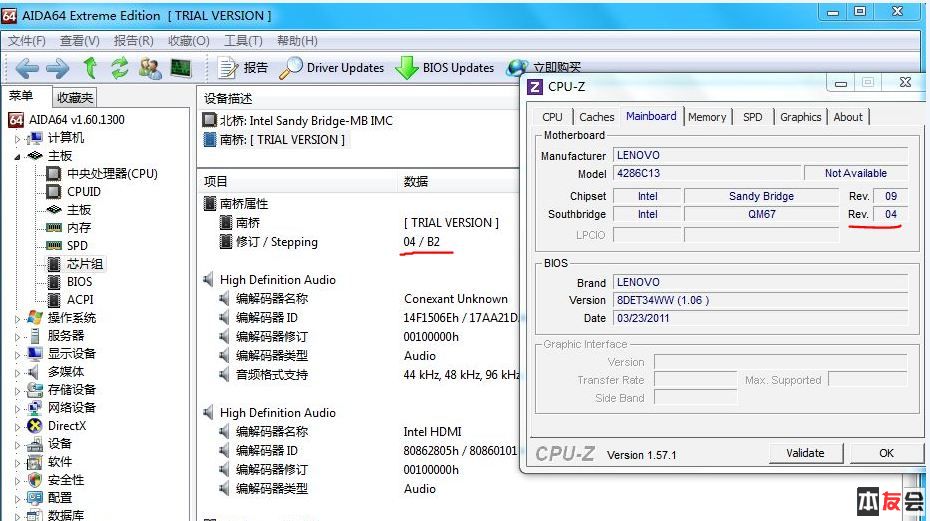Click the 安全性 shield icon
Viewport: 930px width, 521px height.
pos(36,479)
